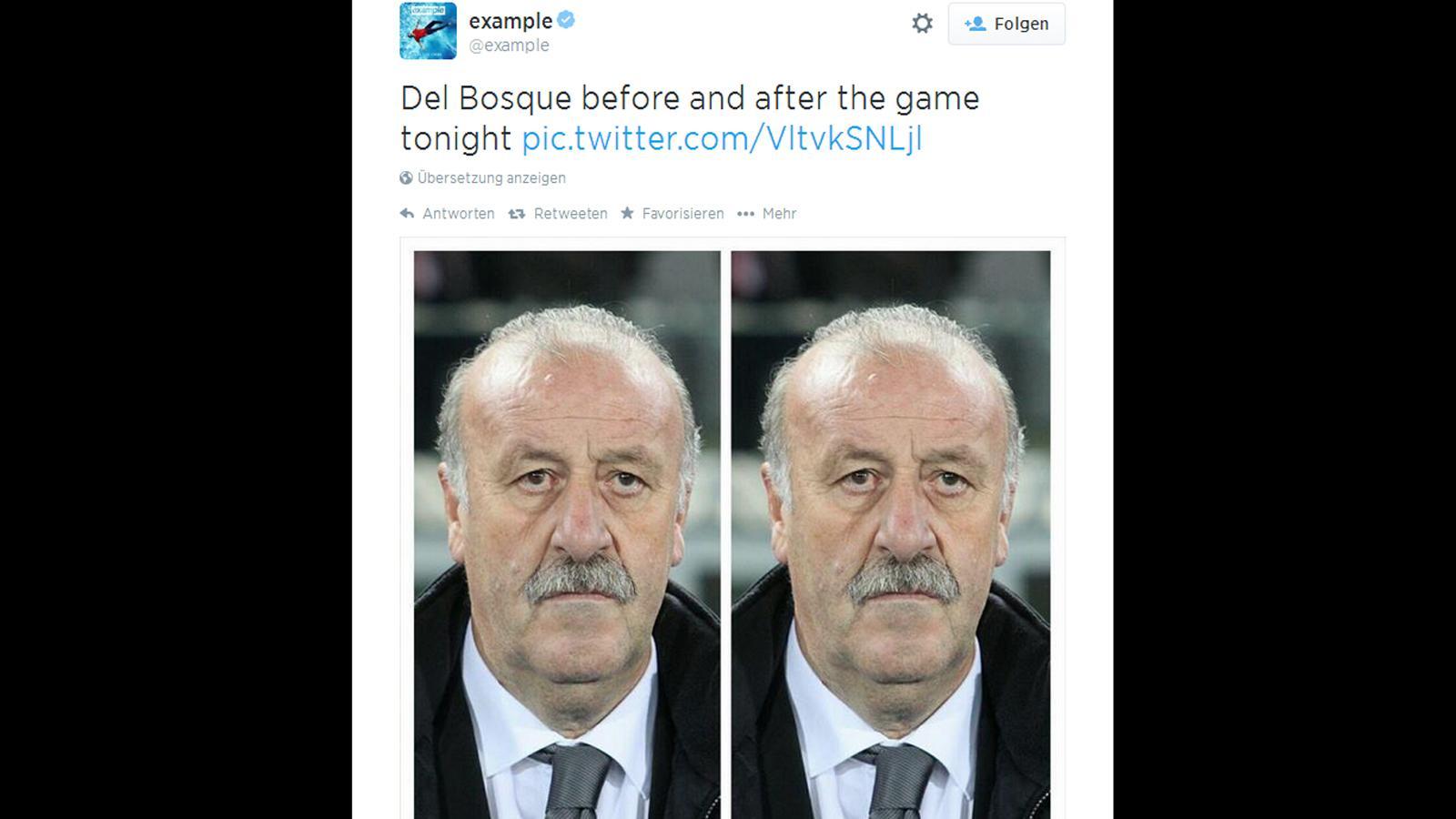Select the Retweeten option
Screen dimensions: 1456x819
[571, 214]
